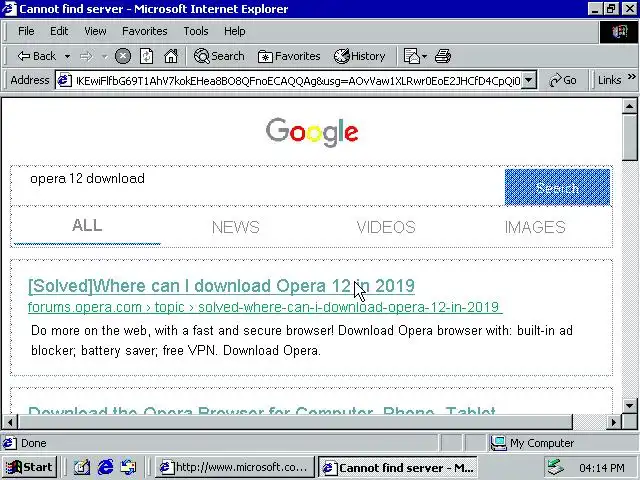Expand the address bar dropdown list
The image size is (640, 480).
[529, 80]
